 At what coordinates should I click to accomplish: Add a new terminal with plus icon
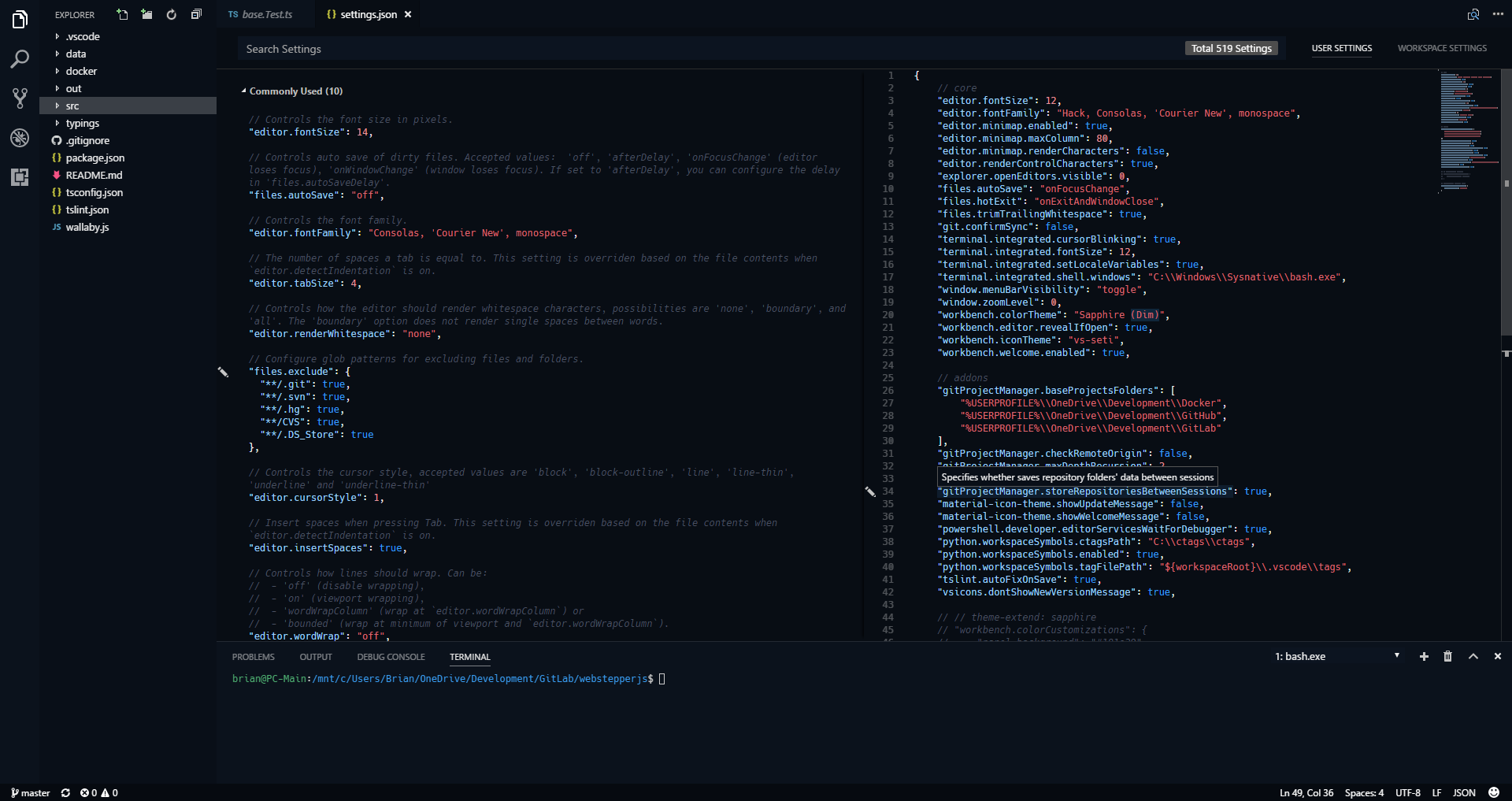[1424, 657]
